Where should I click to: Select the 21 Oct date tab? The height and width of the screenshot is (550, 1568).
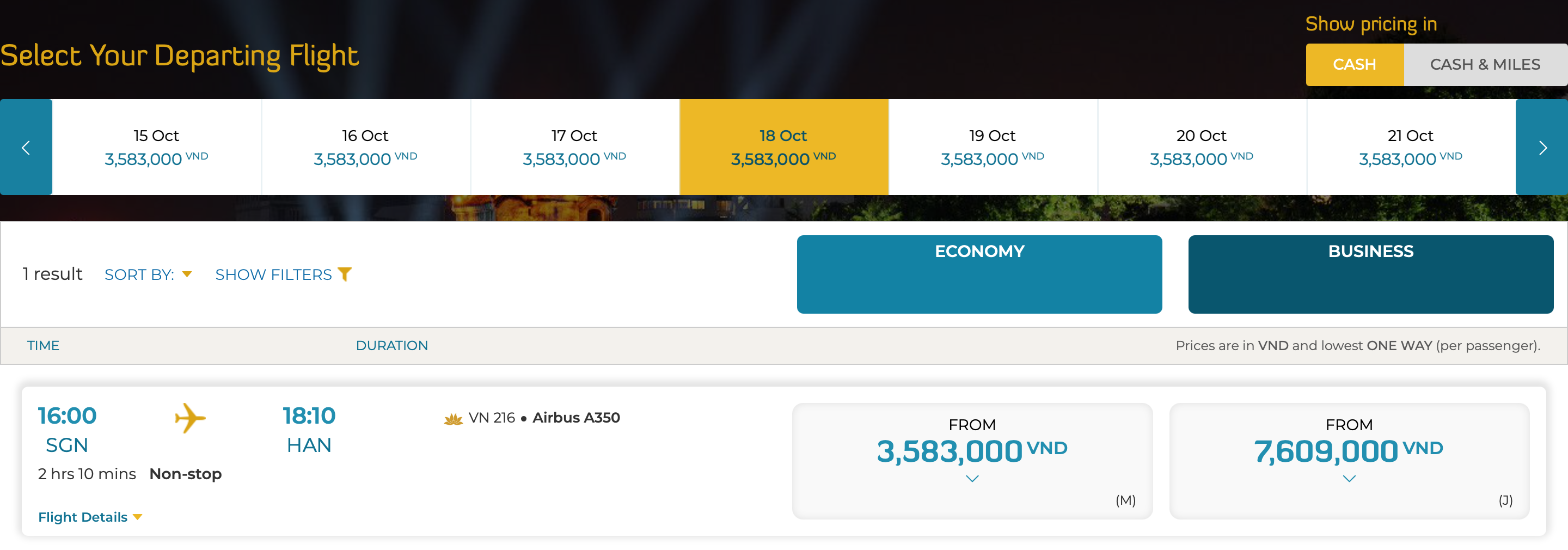tap(1410, 148)
